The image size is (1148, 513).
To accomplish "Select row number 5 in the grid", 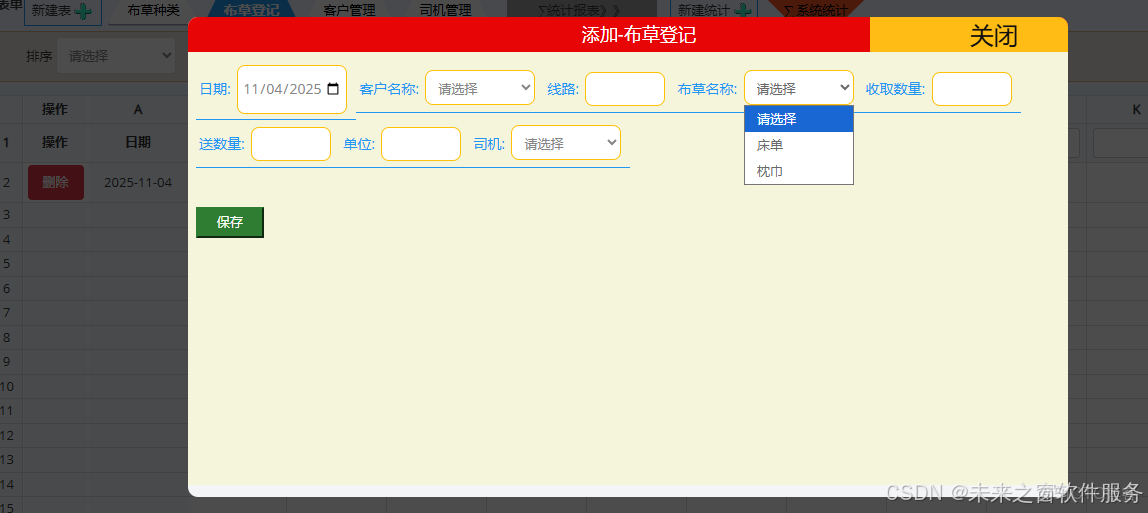I will coord(7,263).
